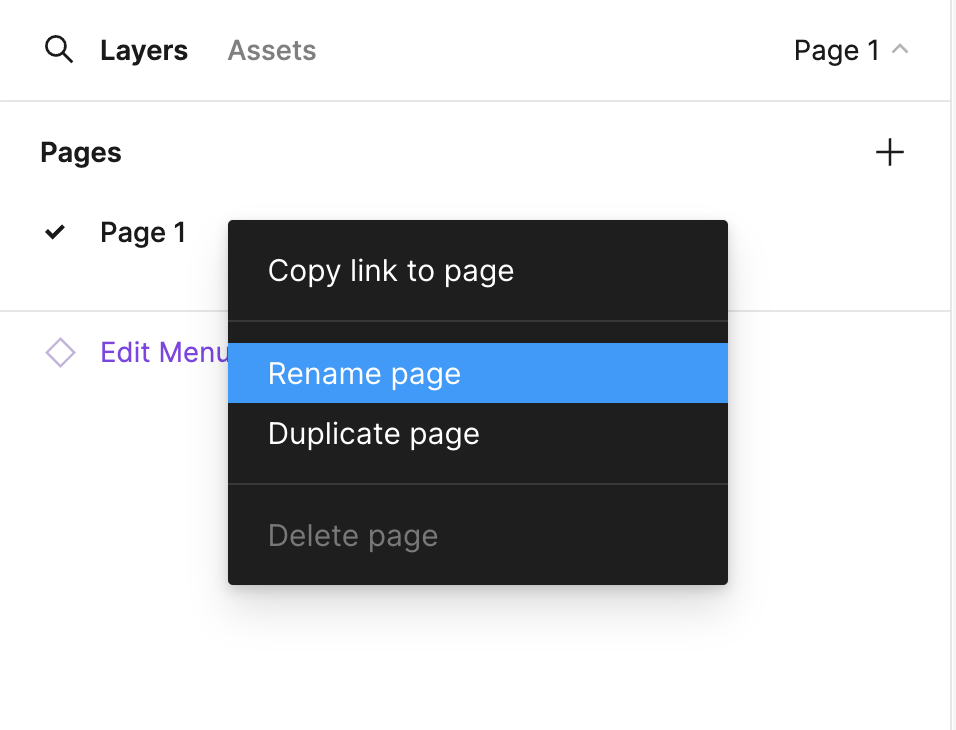The image size is (956, 730).
Task: Add a new page with plus icon
Action: [890, 152]
